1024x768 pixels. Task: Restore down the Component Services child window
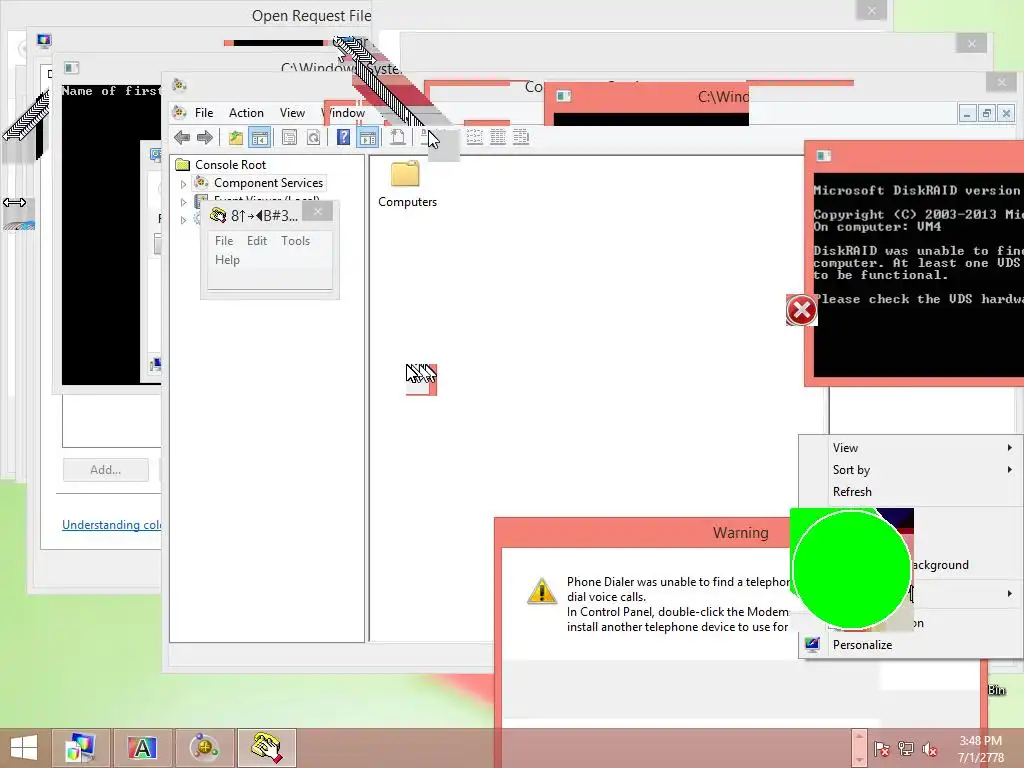(x=987, y=113)
